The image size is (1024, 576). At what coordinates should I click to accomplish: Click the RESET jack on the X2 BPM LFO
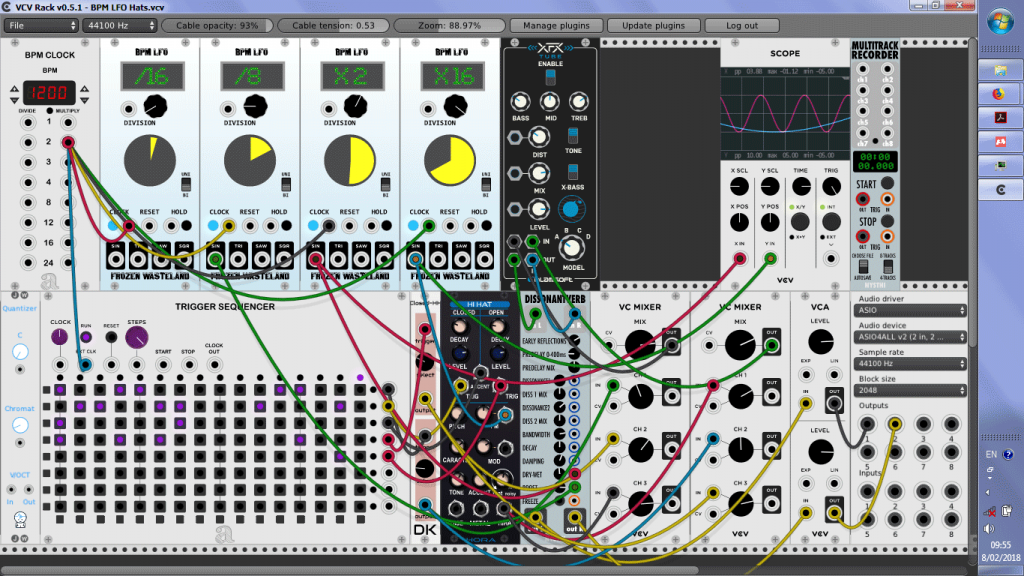tap(349, 225)
